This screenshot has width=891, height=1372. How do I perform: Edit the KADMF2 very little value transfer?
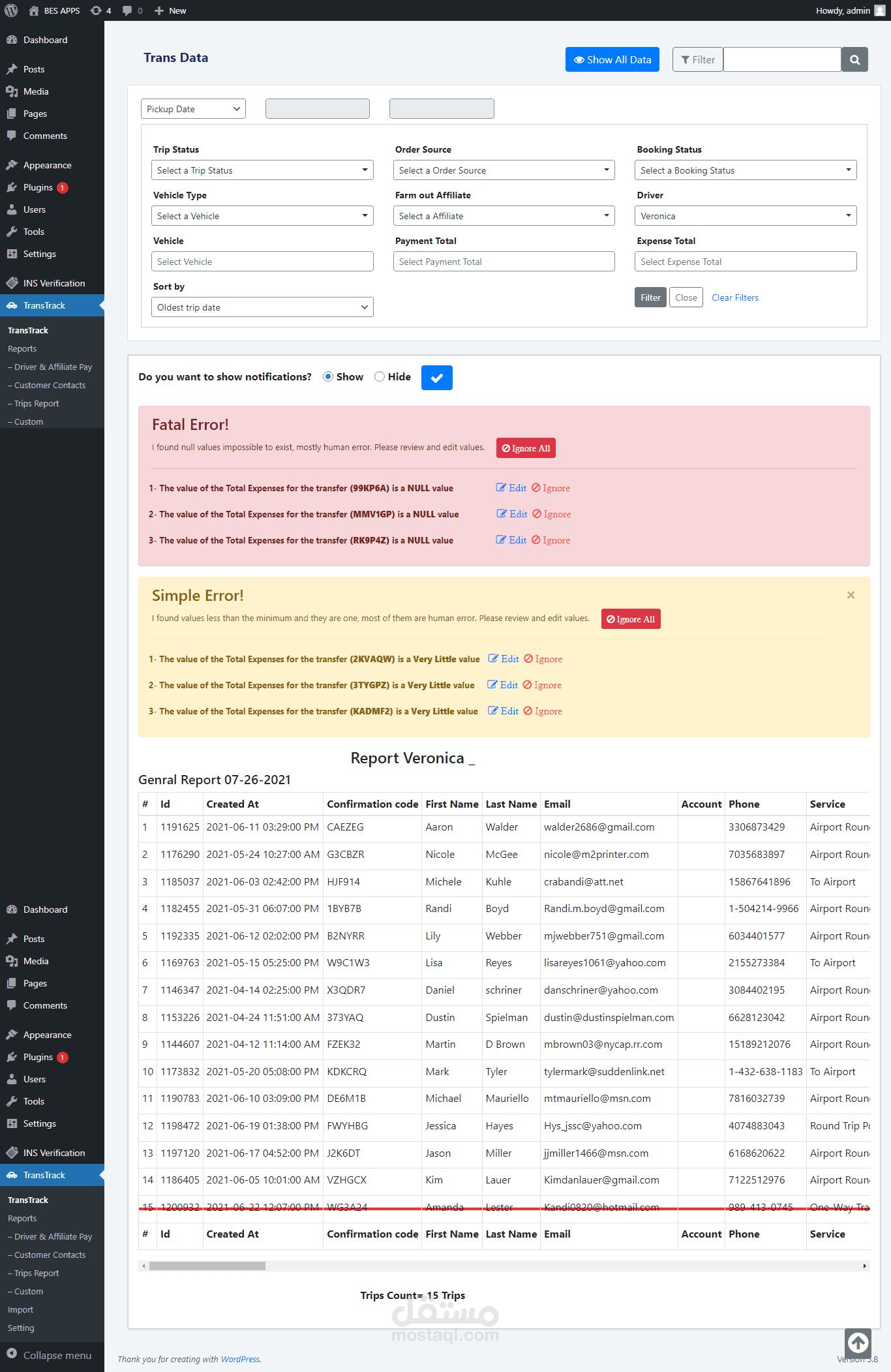pyautogui.click(x=504, y=711)
